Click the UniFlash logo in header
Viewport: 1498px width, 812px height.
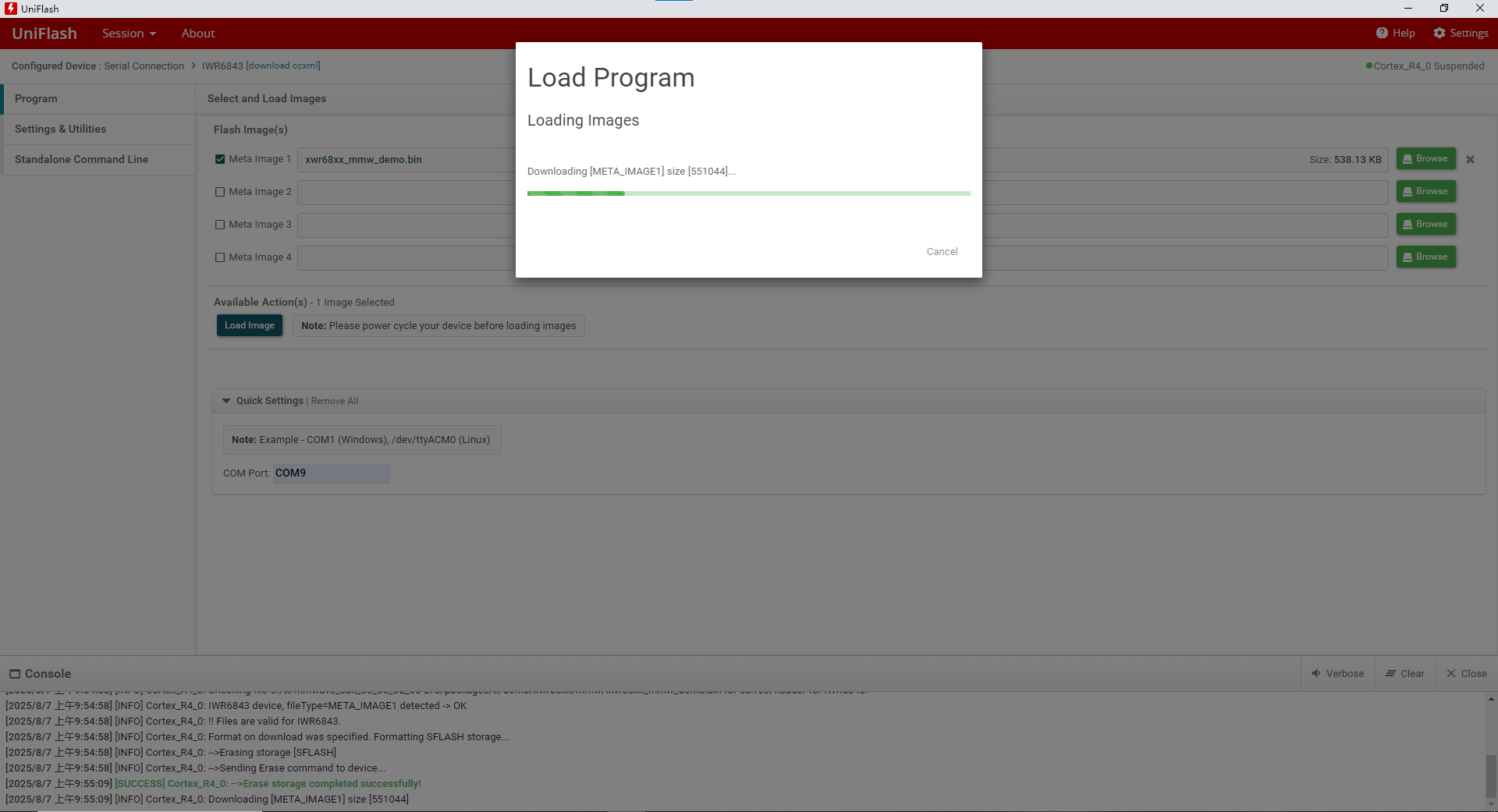click(x=44, y=34)
